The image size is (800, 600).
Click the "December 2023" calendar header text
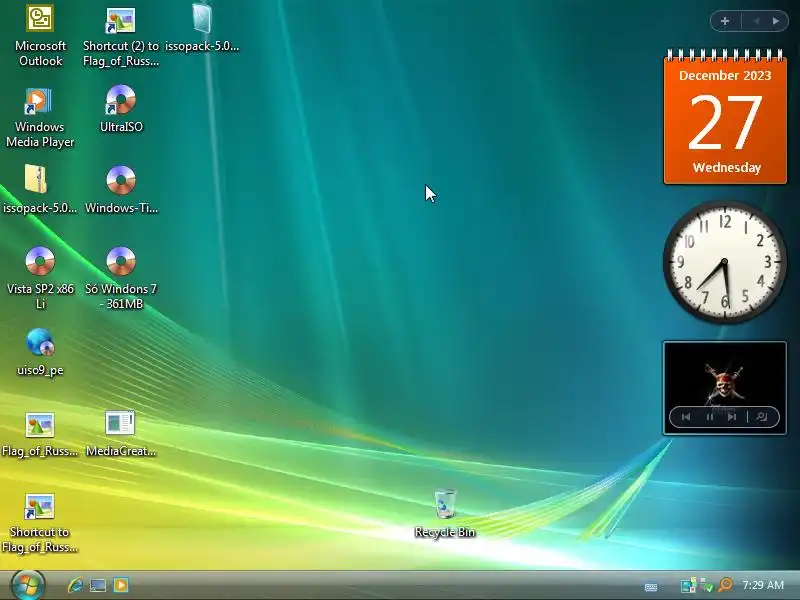(x=724, y=76)
